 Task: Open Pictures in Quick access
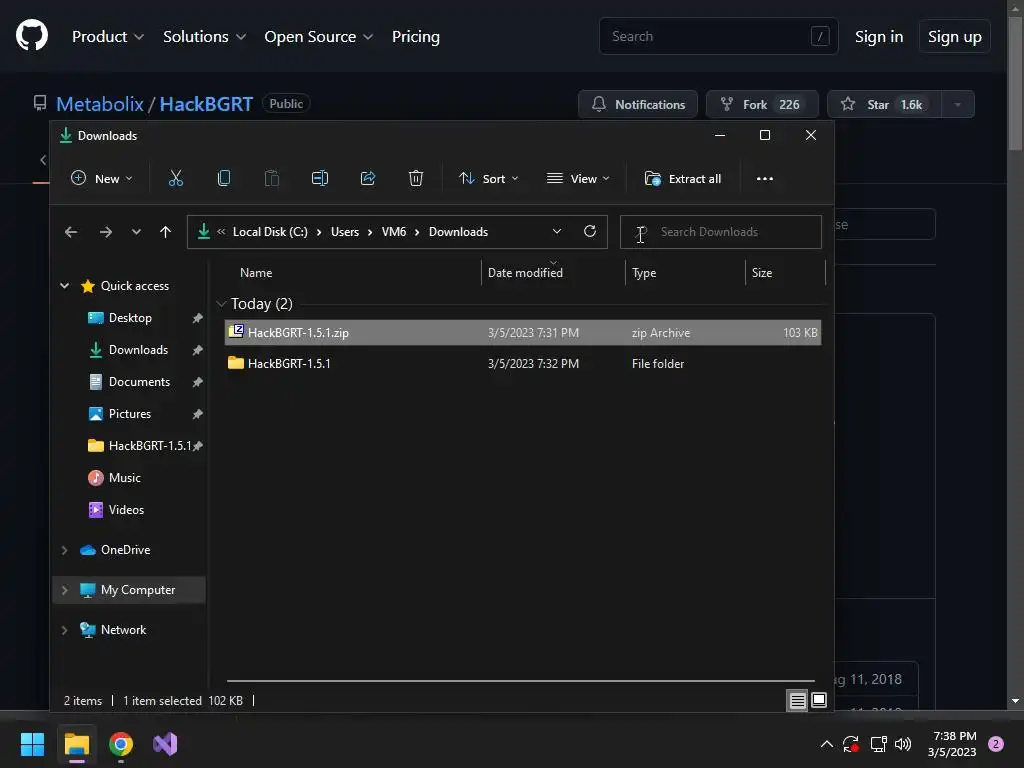tap(129, 413)
